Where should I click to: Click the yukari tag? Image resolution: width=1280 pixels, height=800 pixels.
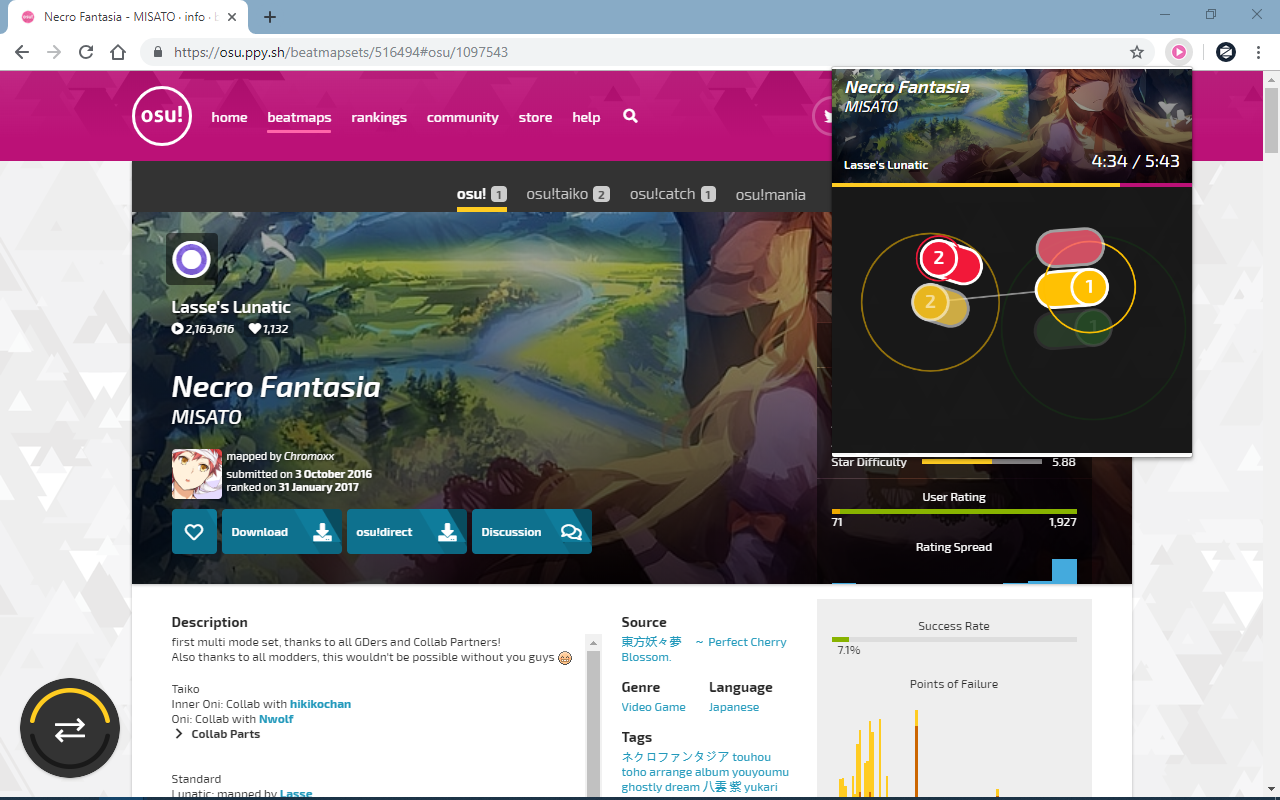(759, 787)
